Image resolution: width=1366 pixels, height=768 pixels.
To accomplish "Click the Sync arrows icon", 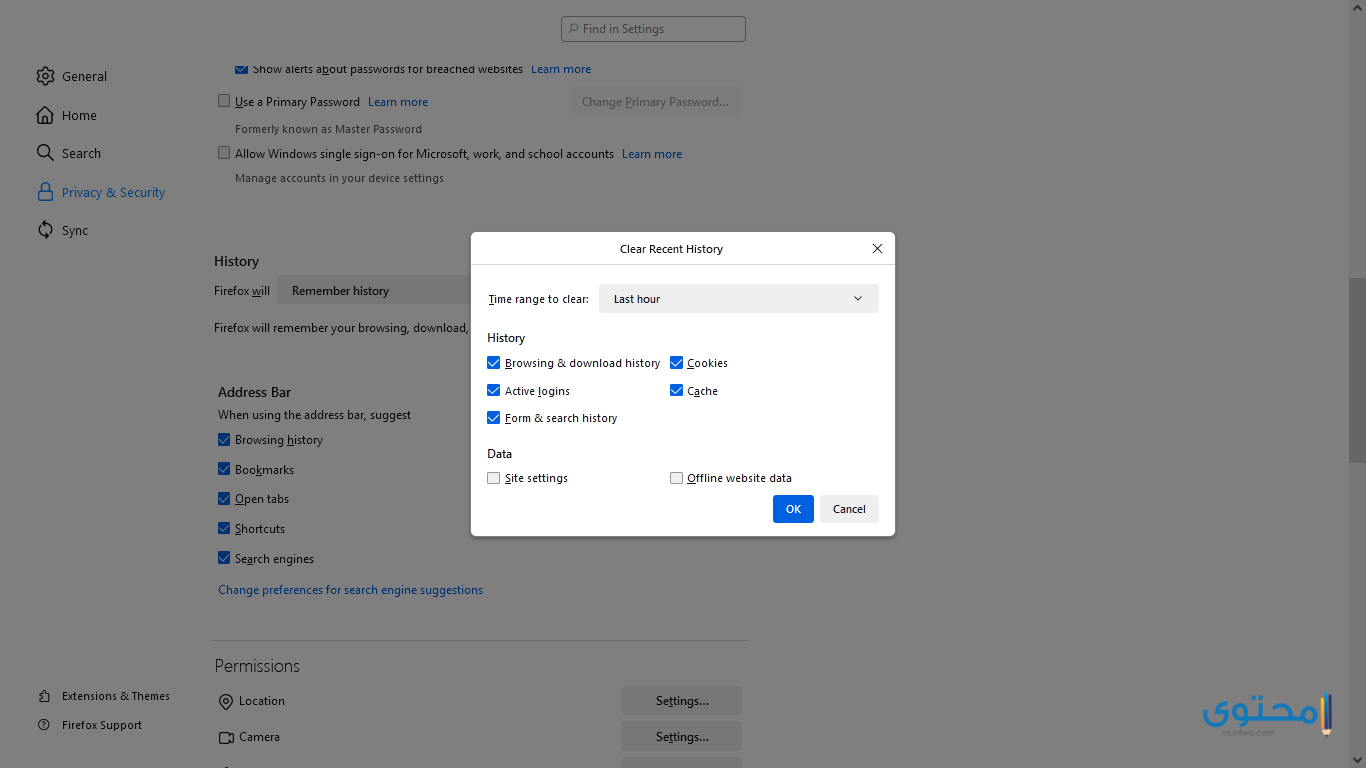I will 45,230.
